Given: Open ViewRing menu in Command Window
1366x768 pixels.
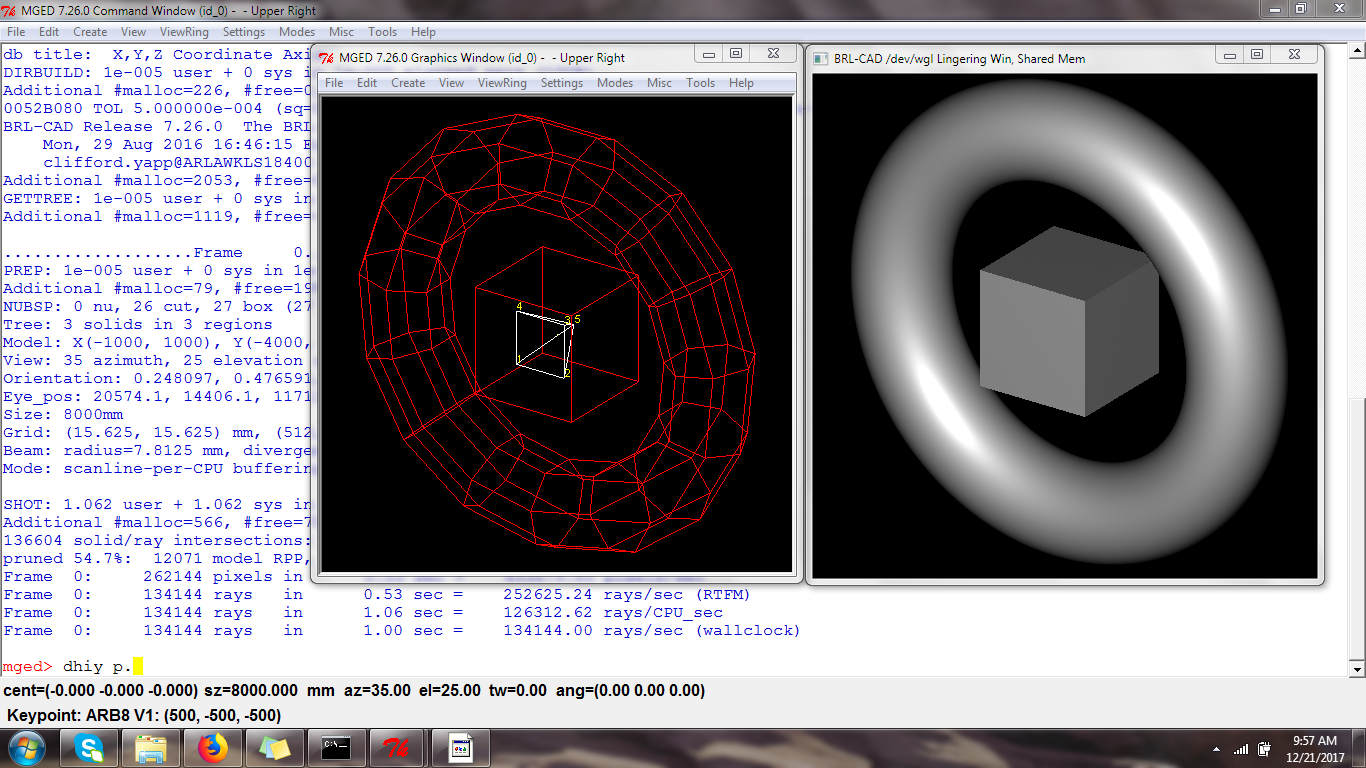Looking at the screenshot, I should pyautogui.click(x=184, y=32).
